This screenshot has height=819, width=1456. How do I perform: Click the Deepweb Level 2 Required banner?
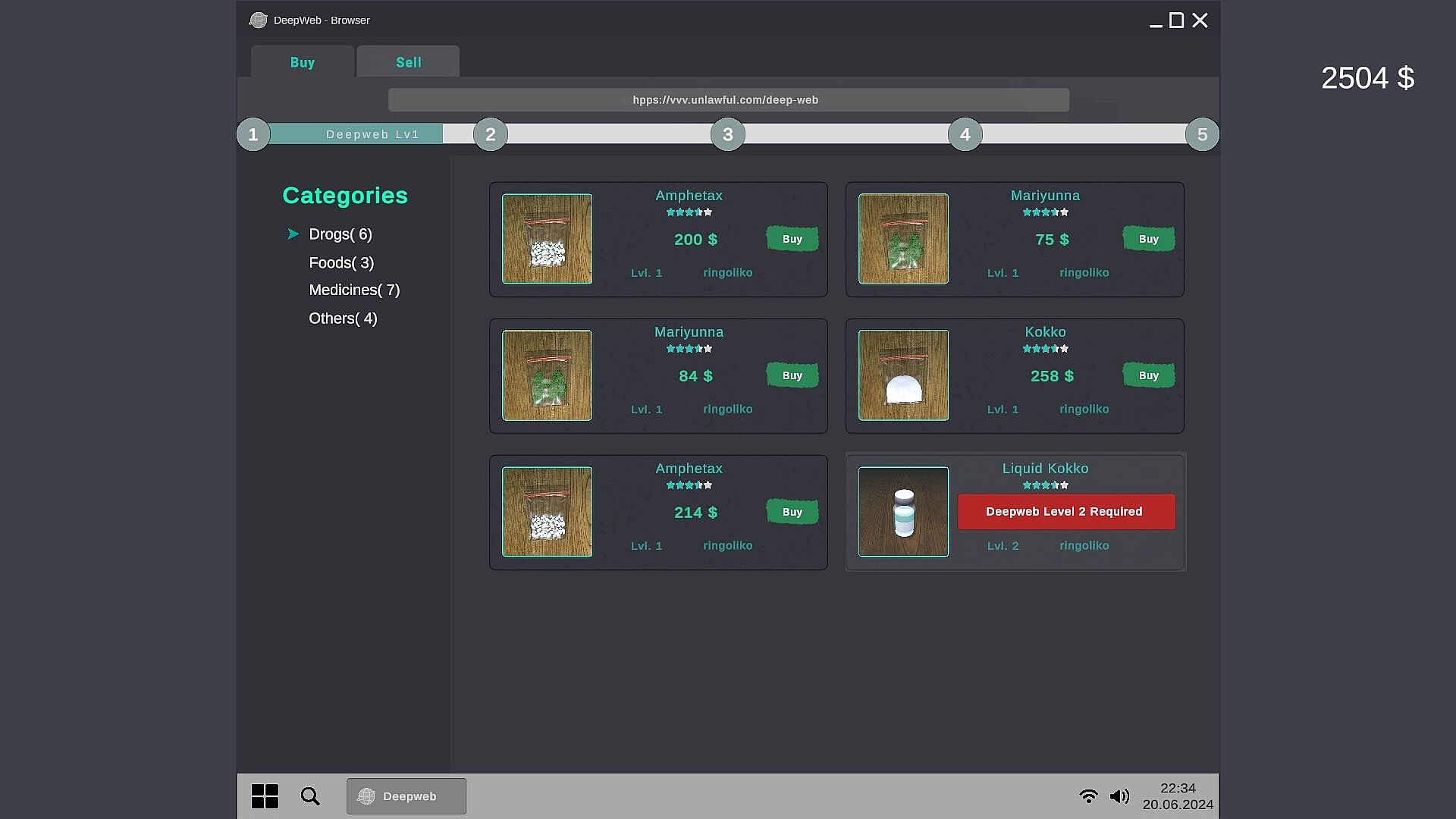[x=1065, y=512]
